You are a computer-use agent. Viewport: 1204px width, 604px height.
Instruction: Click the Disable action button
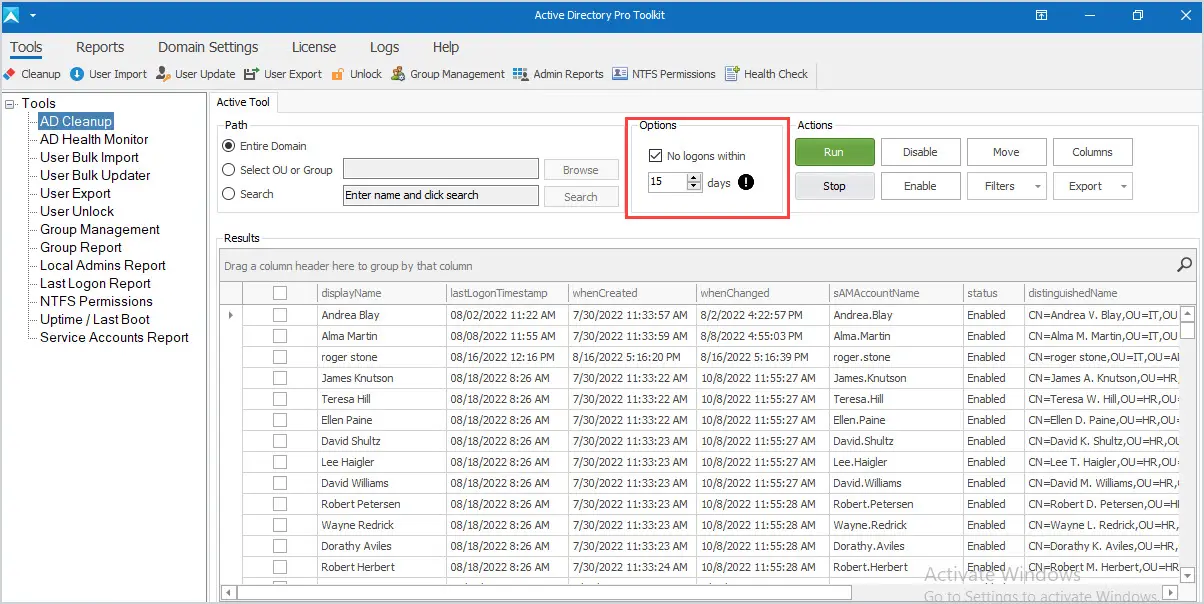[921, 152]
